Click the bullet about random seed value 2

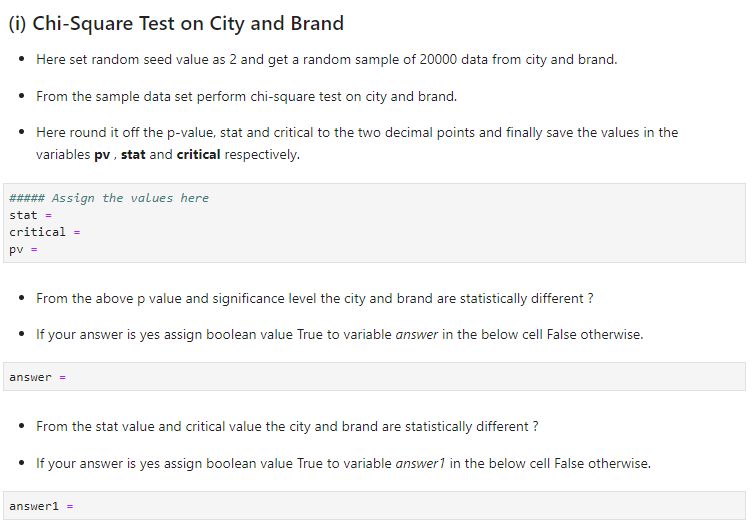pyautogui.click(x=326, y=60)
